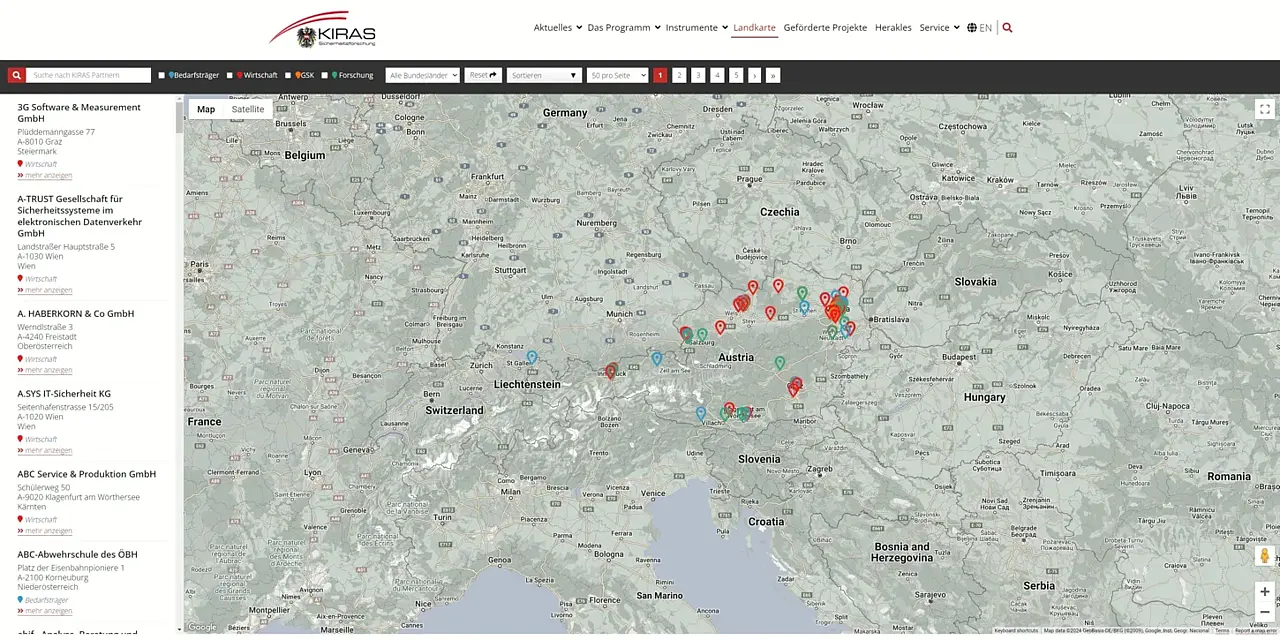The height and width of the screenshot is (640, 1280).
Task: Open the Geförderte Projekte page
Action: point(825,28)
